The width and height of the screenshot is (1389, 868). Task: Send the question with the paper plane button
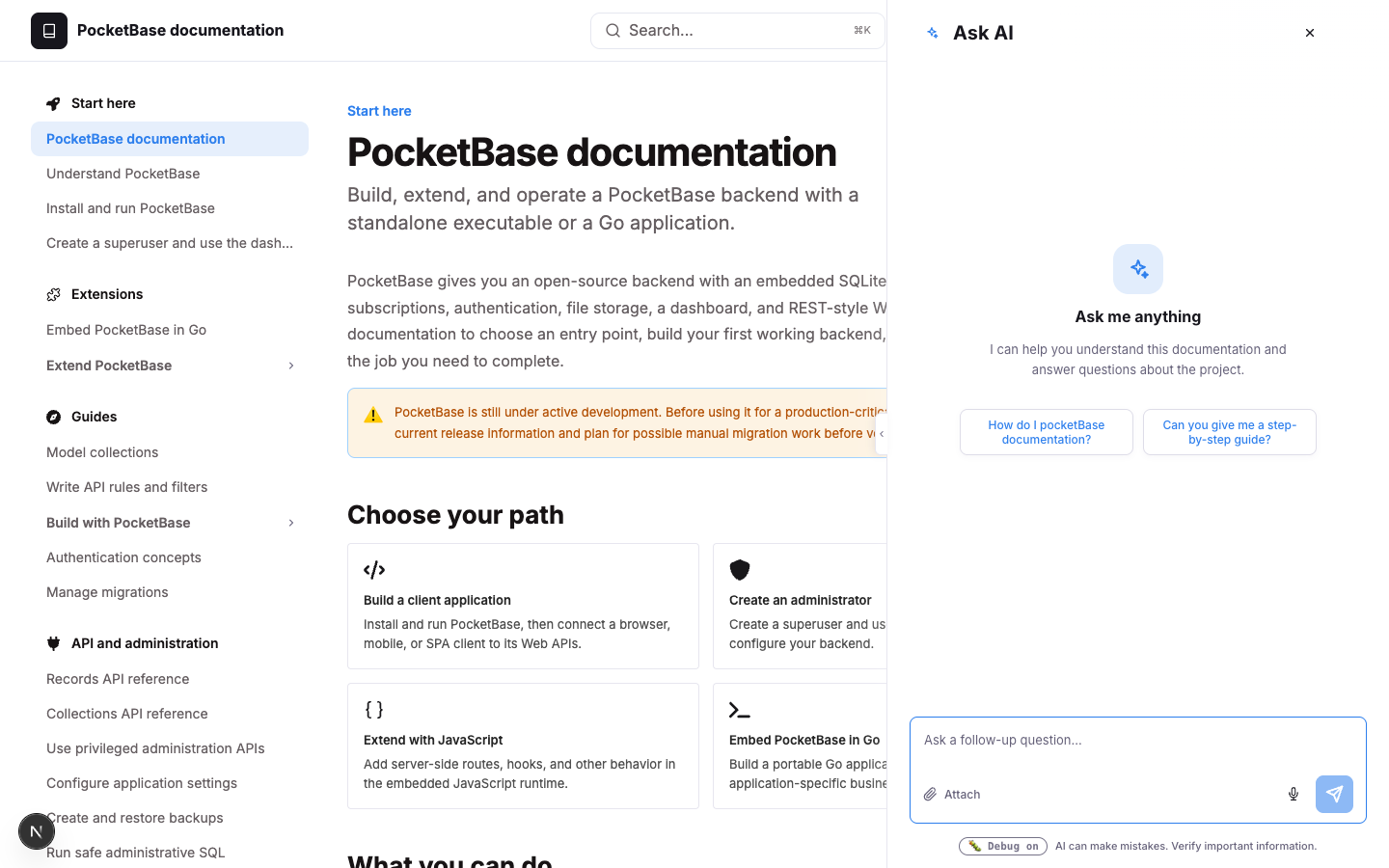pyautogui.click(x=1335, y=795)
